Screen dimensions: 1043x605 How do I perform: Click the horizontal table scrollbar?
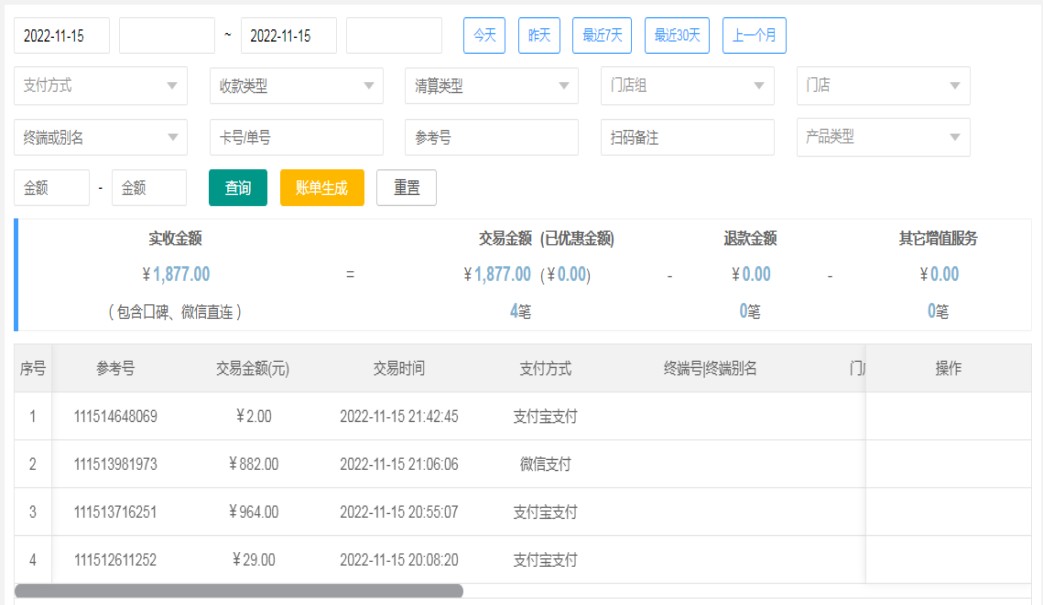click(x=239, y=591)
